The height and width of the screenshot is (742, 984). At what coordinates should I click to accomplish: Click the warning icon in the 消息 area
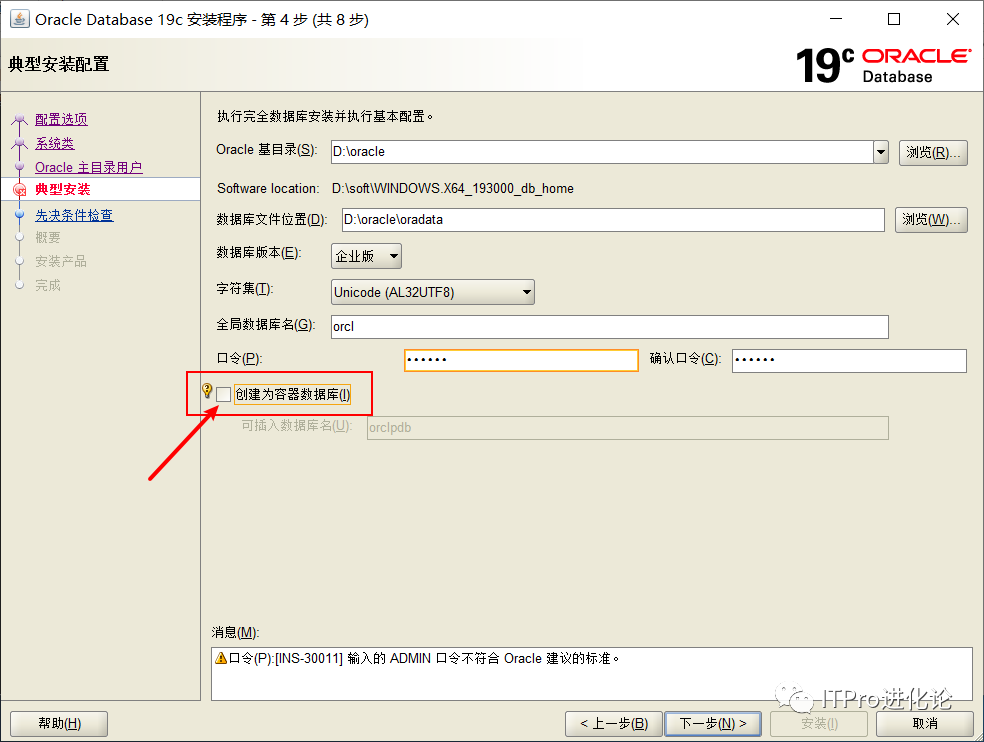pos(221,657)
